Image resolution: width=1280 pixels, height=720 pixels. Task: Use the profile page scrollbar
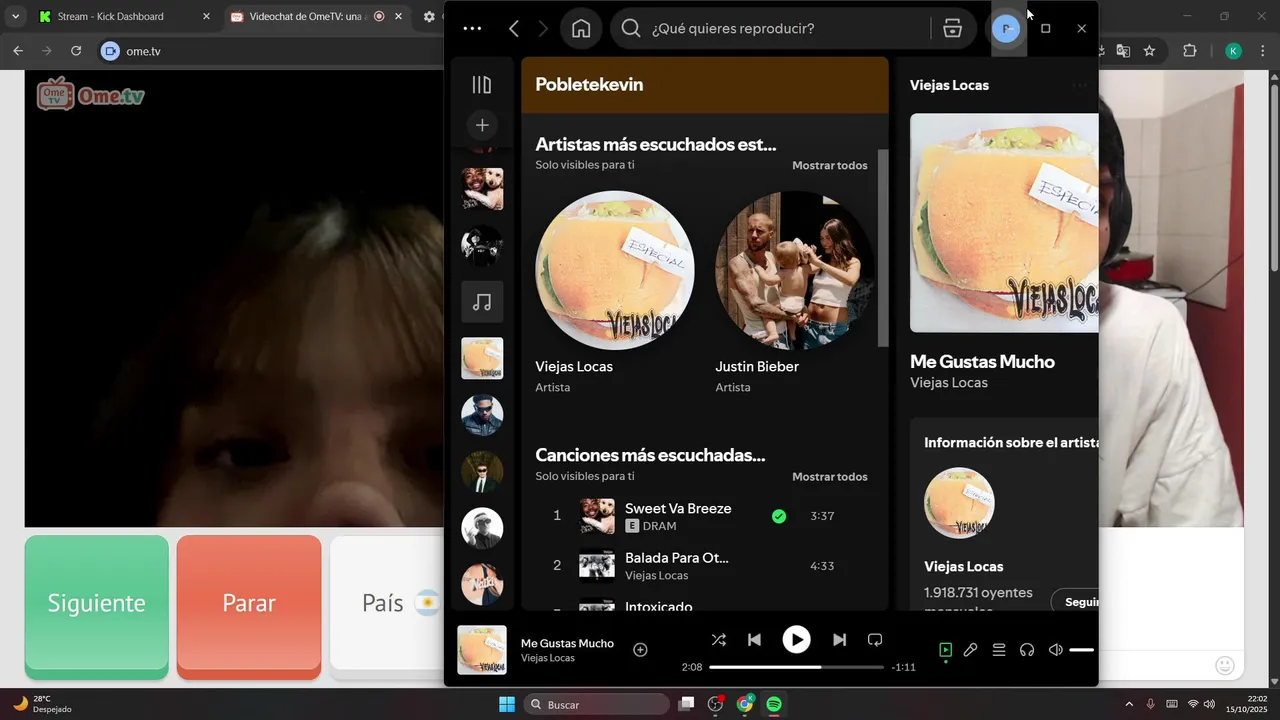click(882, 248)
